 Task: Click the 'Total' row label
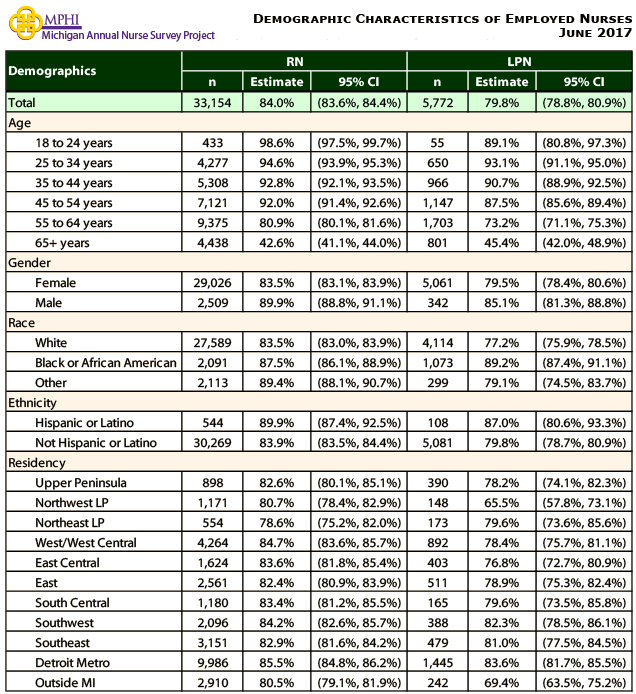coord(22,103)
